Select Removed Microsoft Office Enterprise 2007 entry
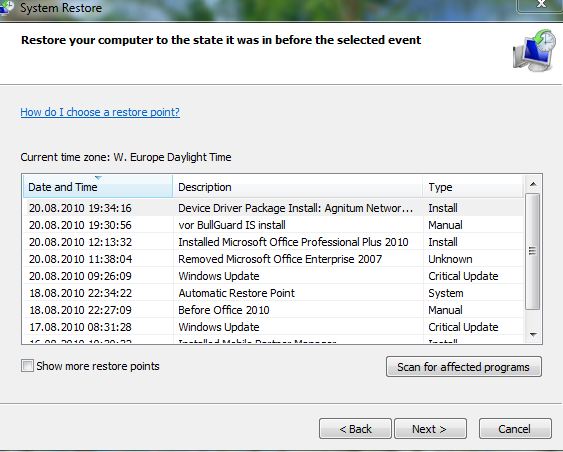563x452 pixels. tap(273, 259)
